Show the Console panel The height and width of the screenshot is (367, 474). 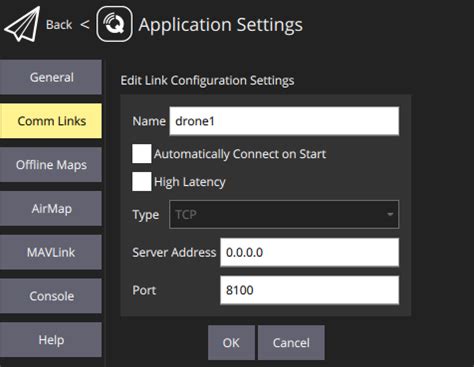(51, 296)
